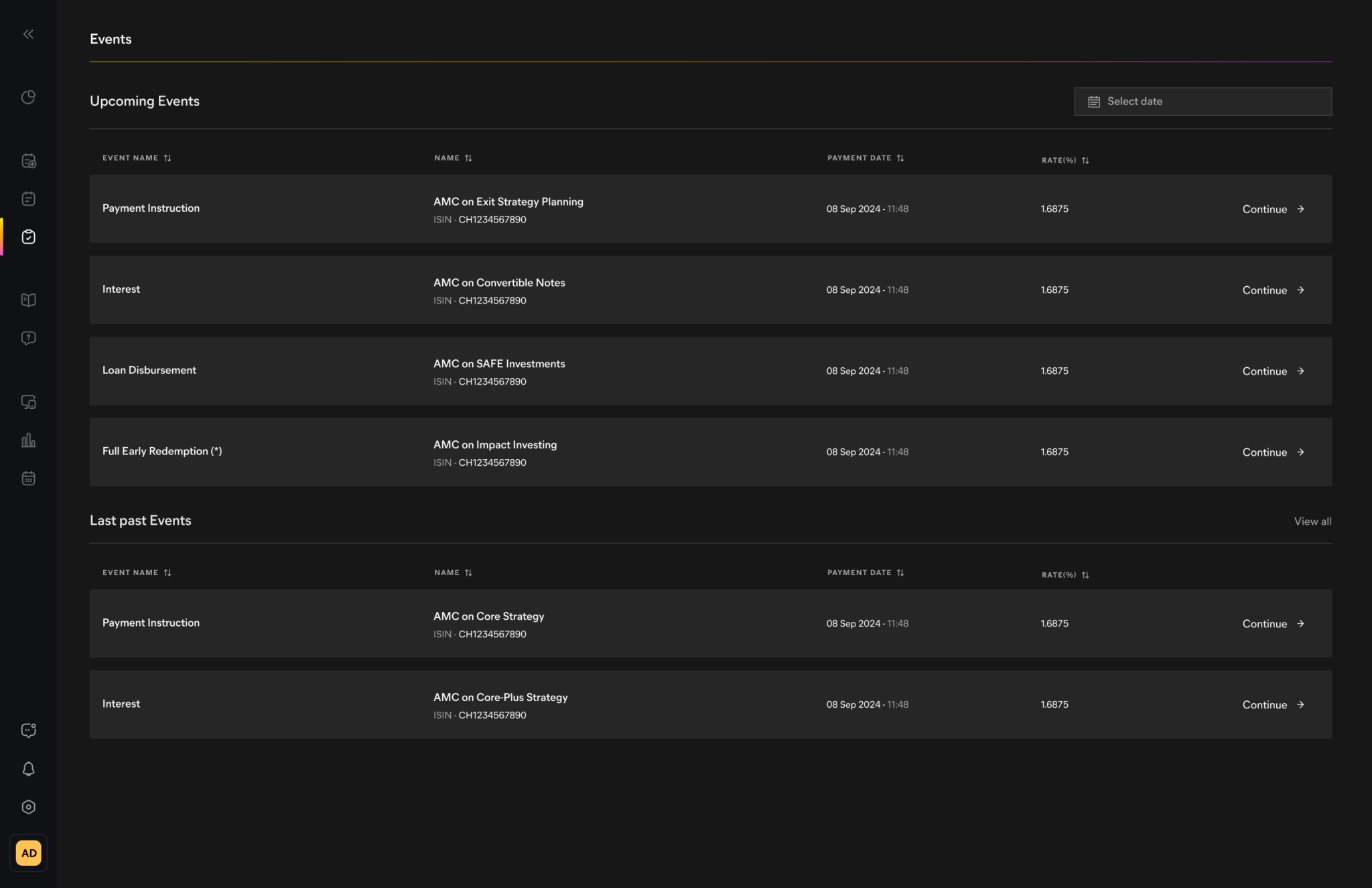Select 'AMC on SAFE Investments' text
Viewport: 1372px width, 888px height.
499,364
